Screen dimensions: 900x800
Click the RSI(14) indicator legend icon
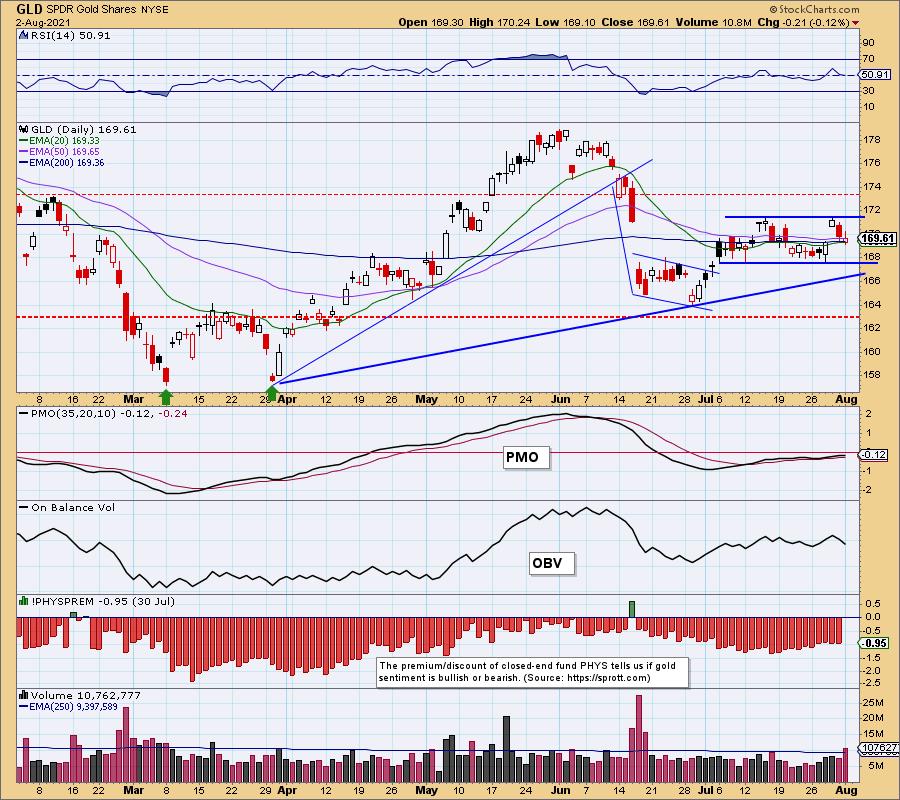pyautogui.click(x=23, y=35)
